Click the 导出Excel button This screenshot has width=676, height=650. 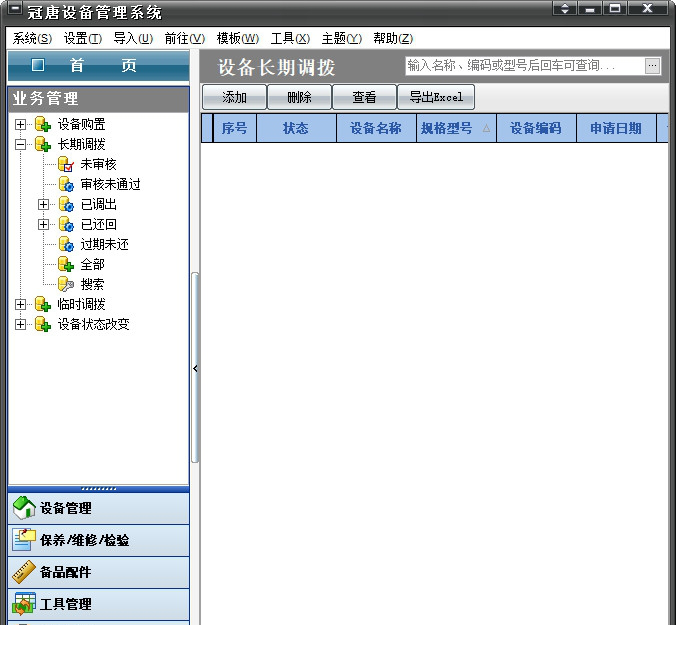[436, 97]
